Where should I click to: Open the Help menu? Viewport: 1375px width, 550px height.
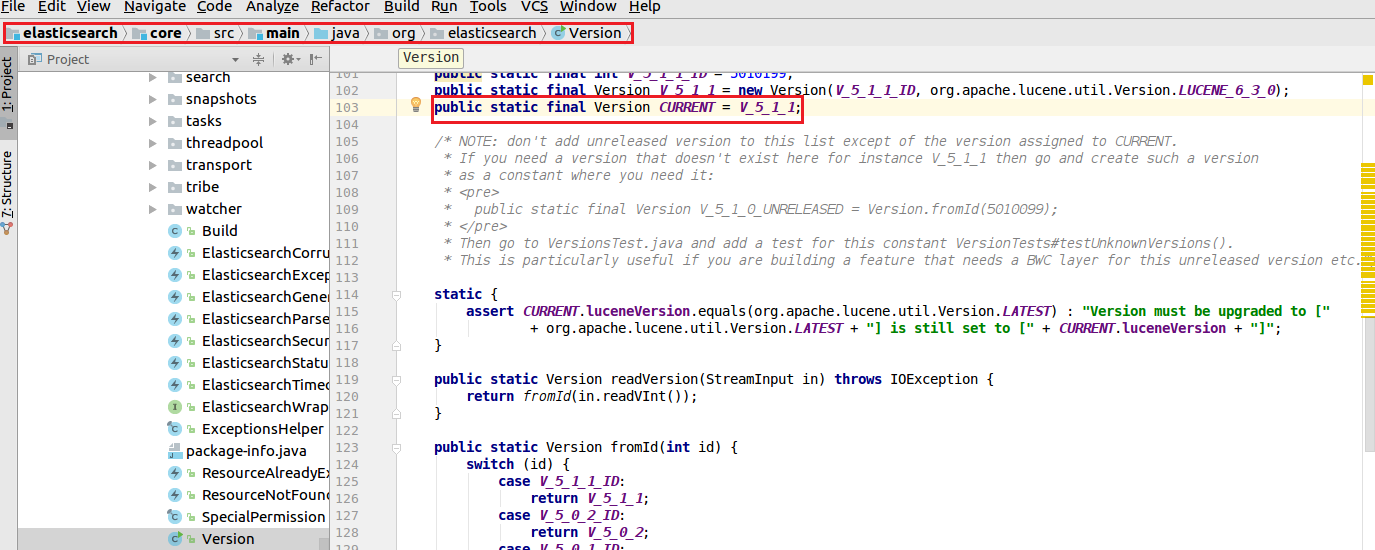(x=644, y=7)
